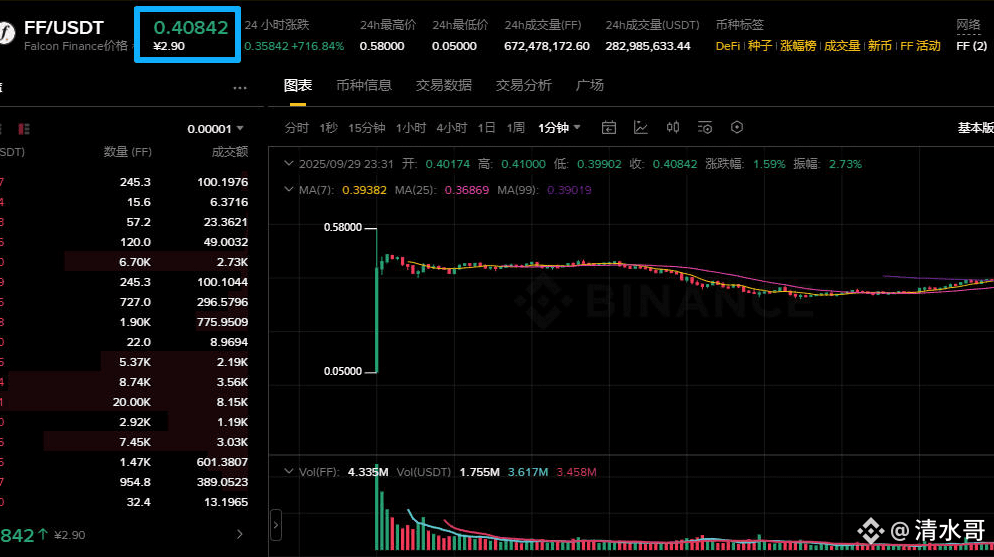
Task: Select the order row with amount 20.00K
Action: coord(124,402)
